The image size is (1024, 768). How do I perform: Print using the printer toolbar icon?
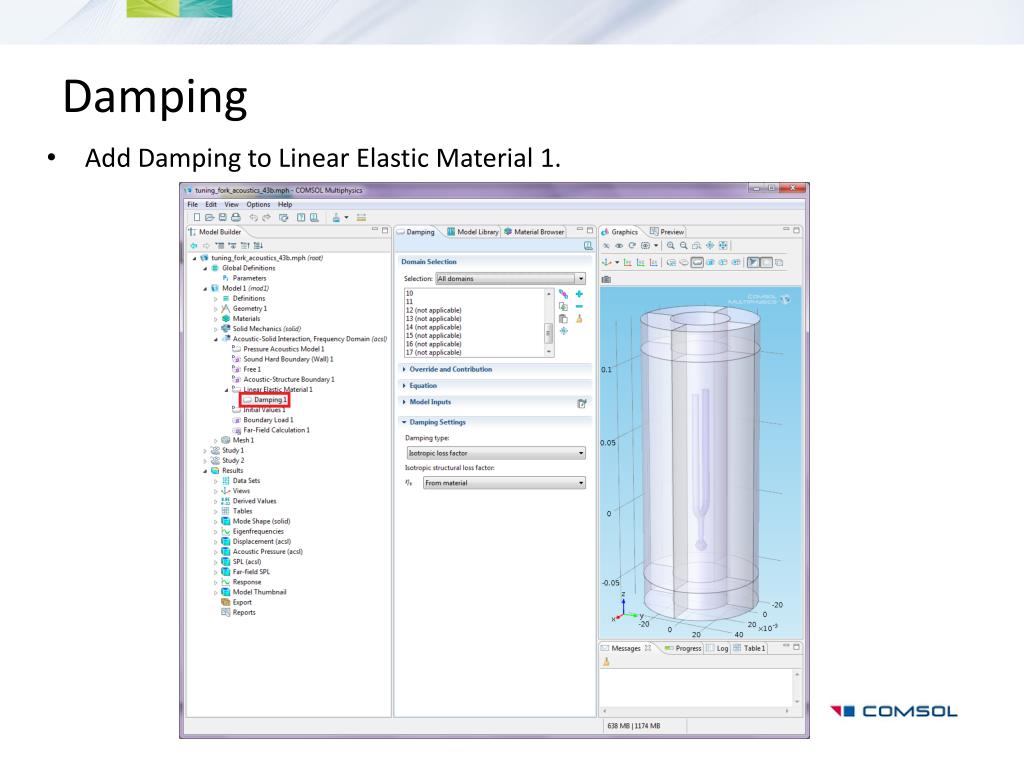point(236,217)
